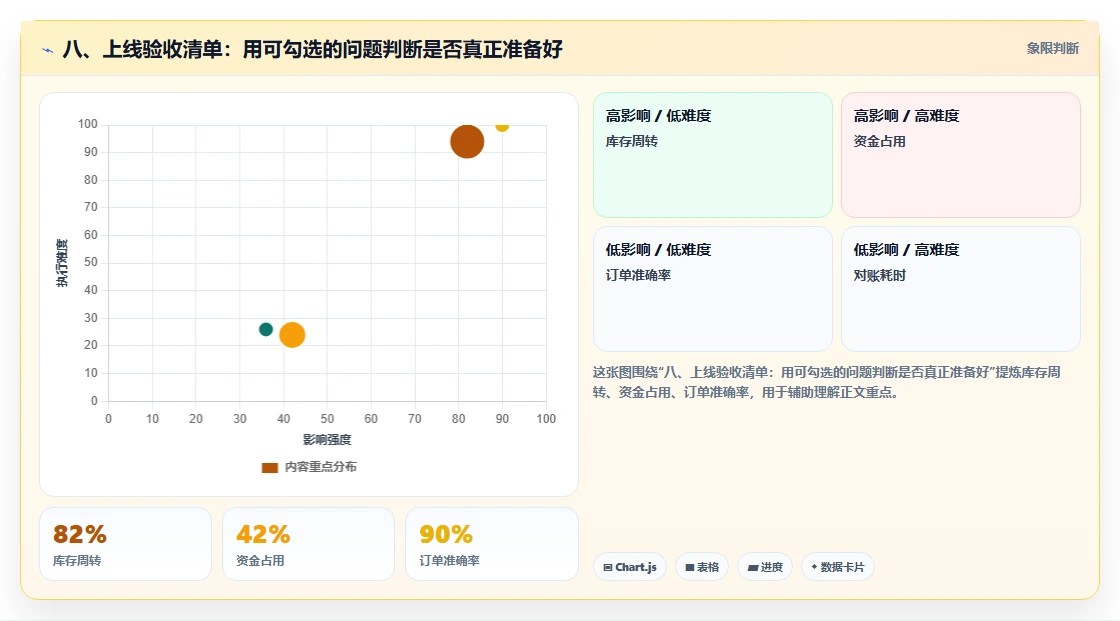The height and width of the screenshot is (621, 1120).
Task: Click the 象限判断 label in the header
Action: (1052, 49)
